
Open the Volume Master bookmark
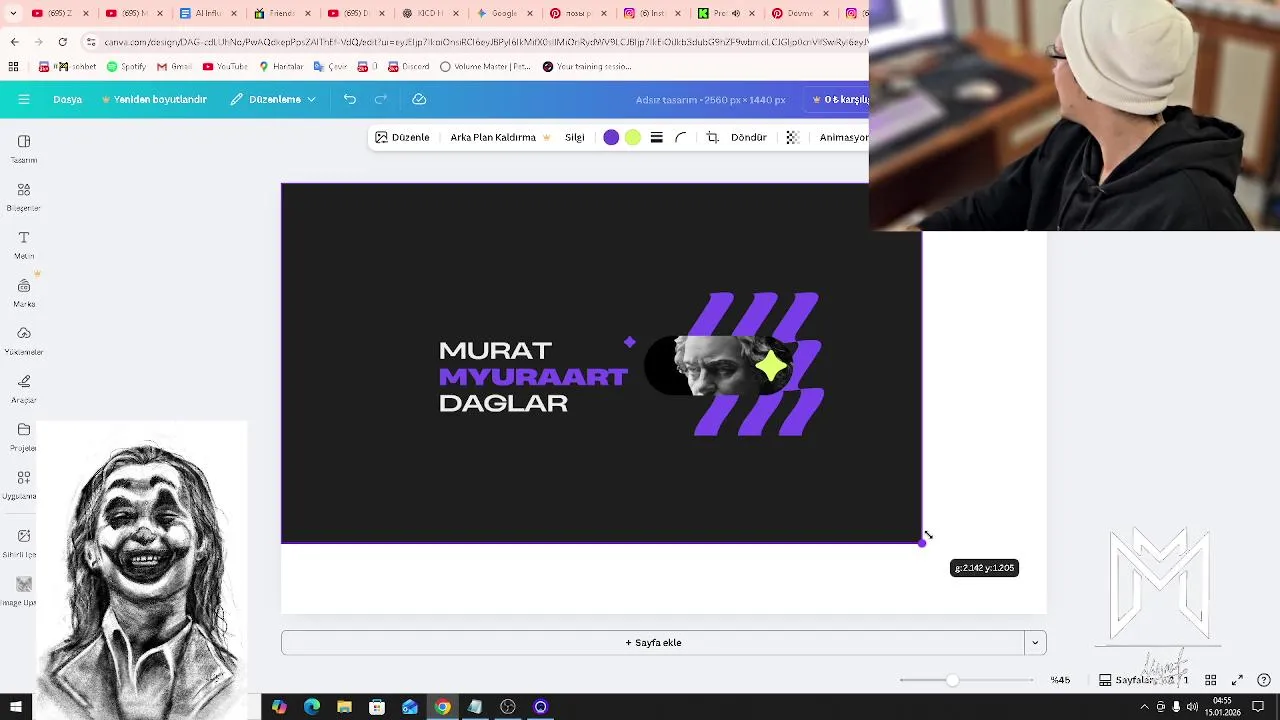tap(485, 67)
